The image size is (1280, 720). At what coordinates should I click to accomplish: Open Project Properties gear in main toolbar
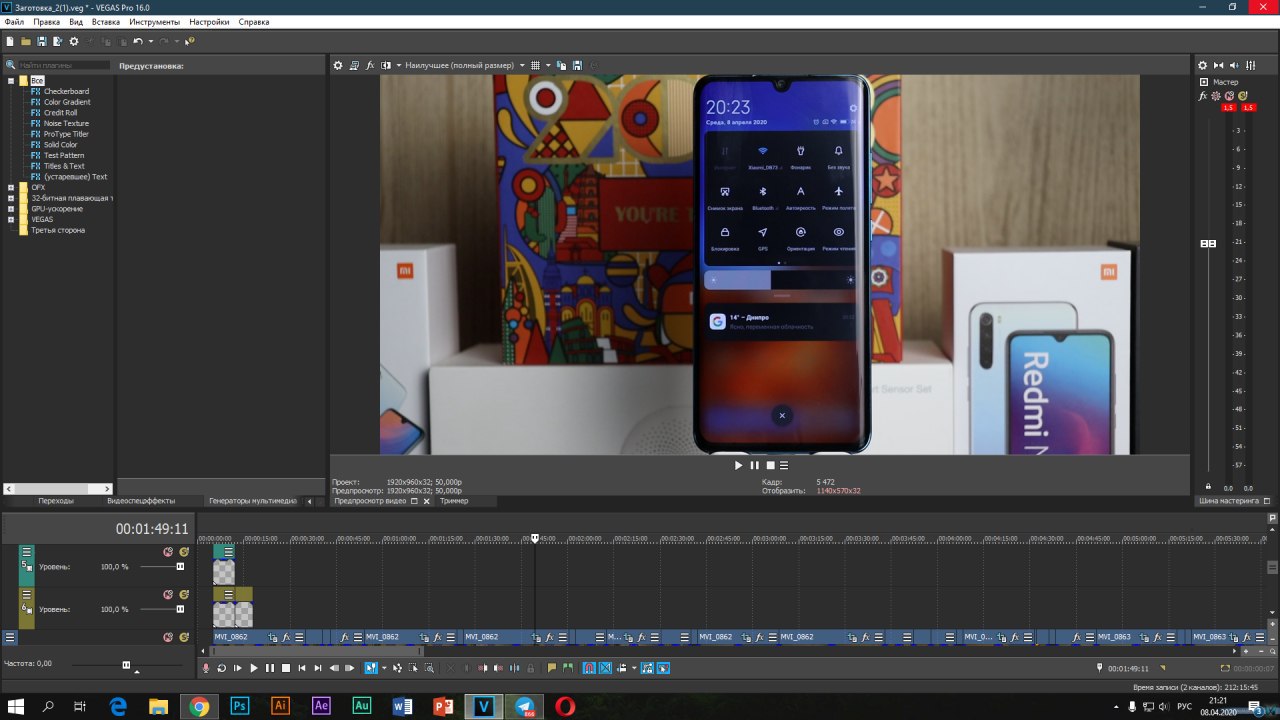(73, 41)
